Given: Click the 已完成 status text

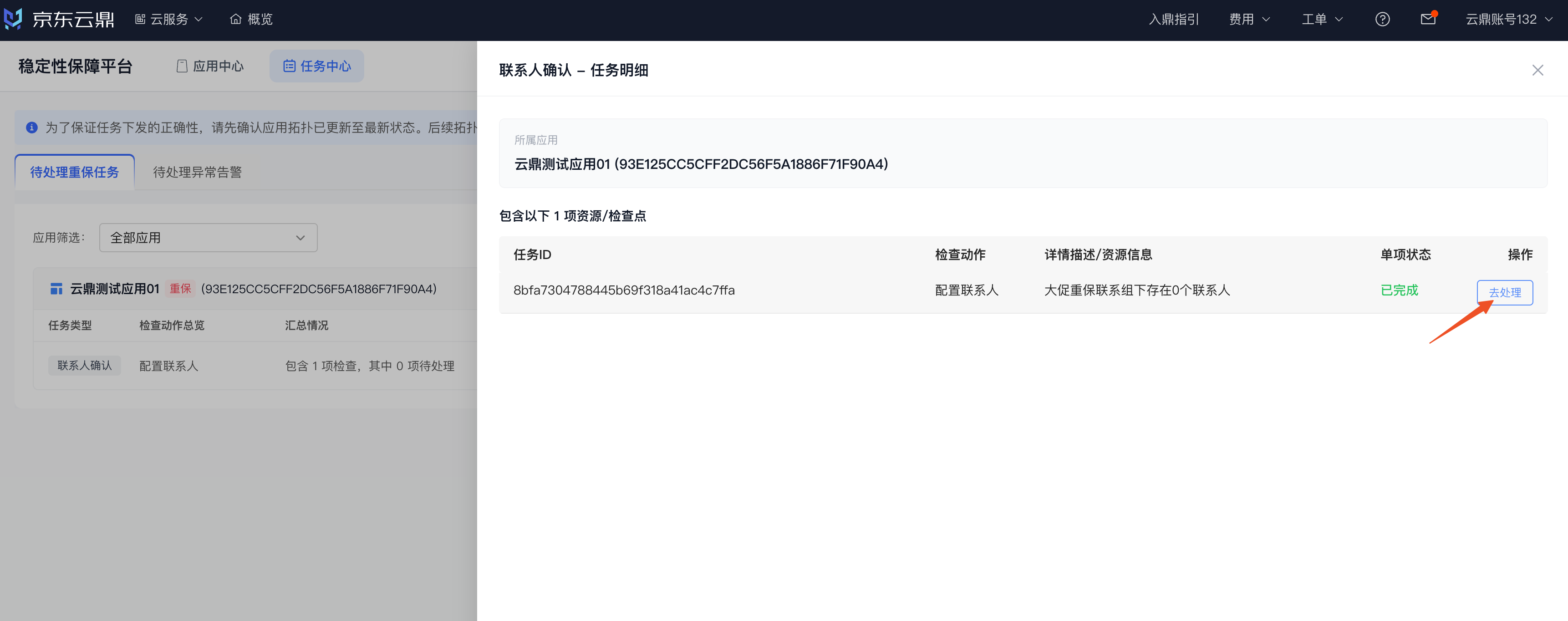Looking at the screenshot, I should coord(1399,290).
